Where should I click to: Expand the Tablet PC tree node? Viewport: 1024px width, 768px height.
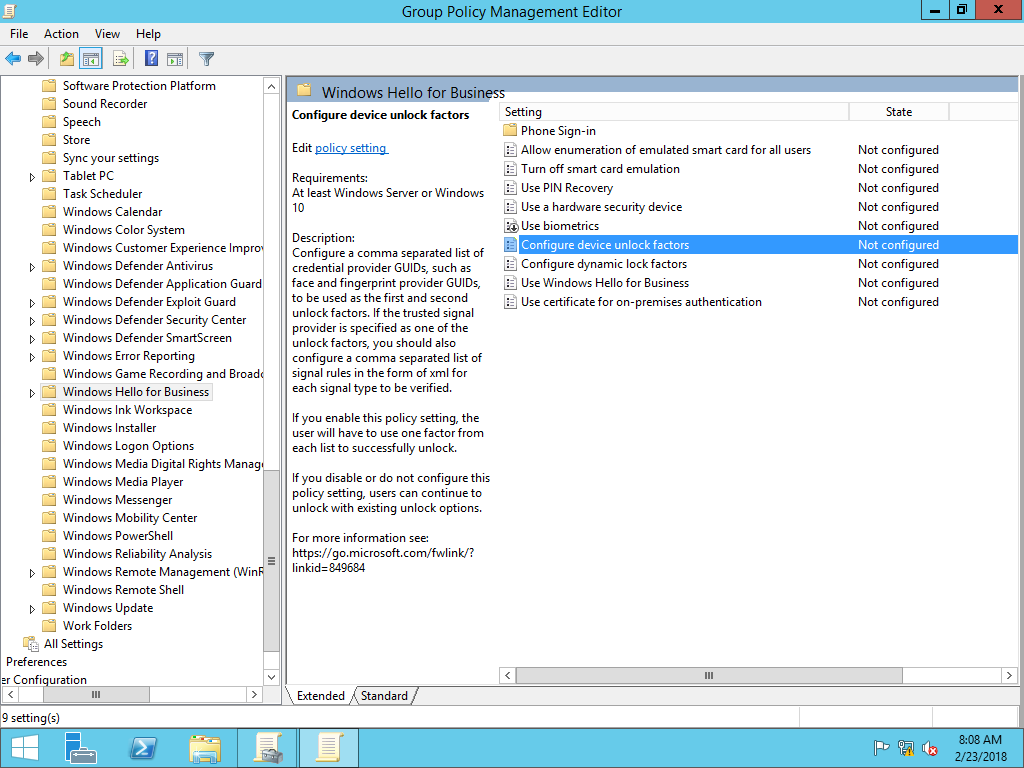pos(32,177)
